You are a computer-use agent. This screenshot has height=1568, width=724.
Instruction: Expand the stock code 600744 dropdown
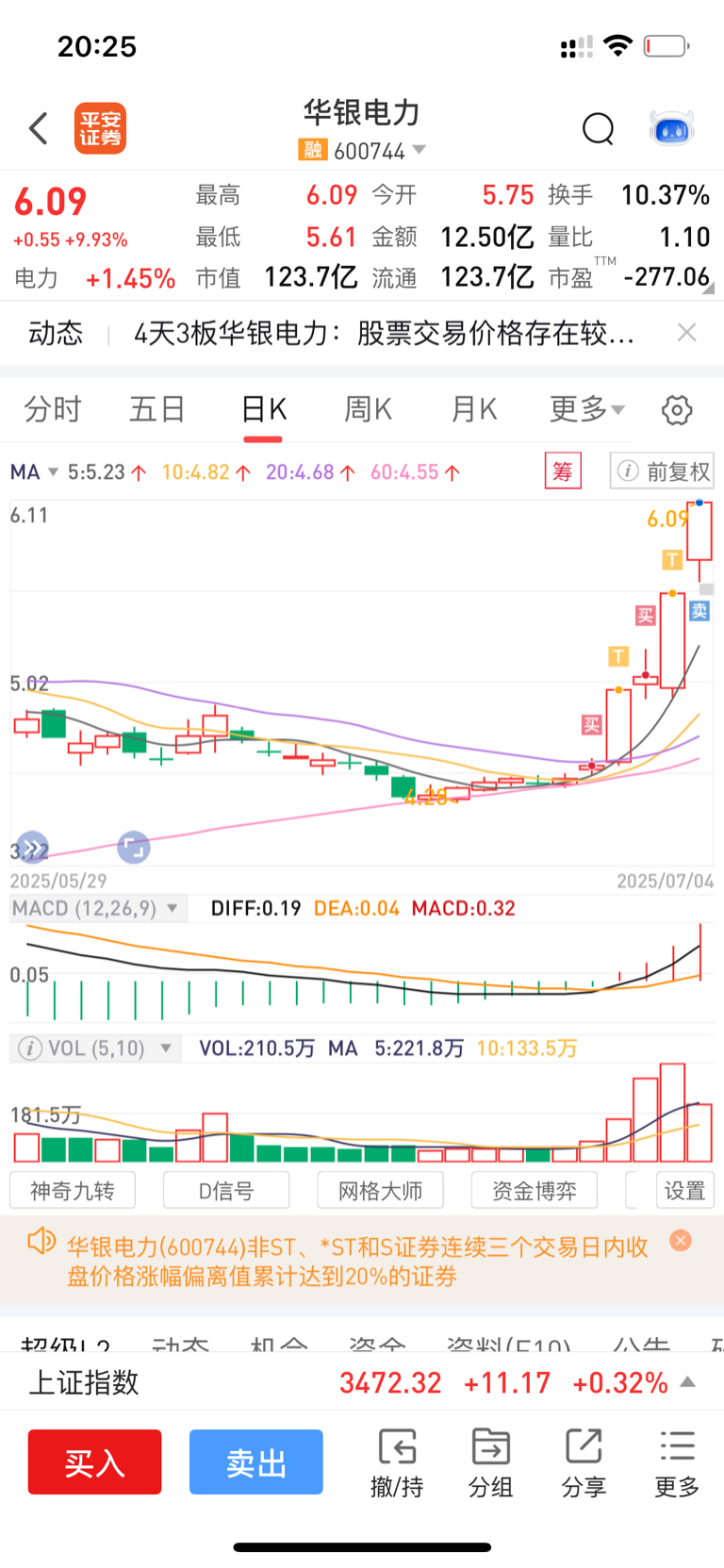pyautogui.click(x=419, y=150)
